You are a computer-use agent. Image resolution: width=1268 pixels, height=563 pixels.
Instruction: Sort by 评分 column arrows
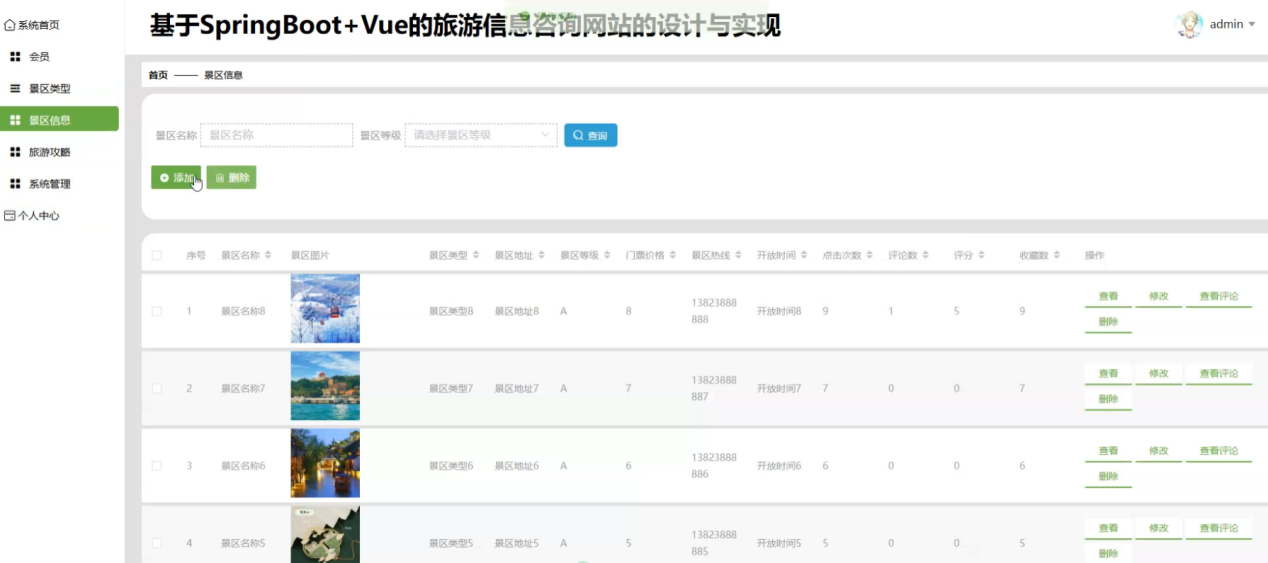(x=981, y=255)
